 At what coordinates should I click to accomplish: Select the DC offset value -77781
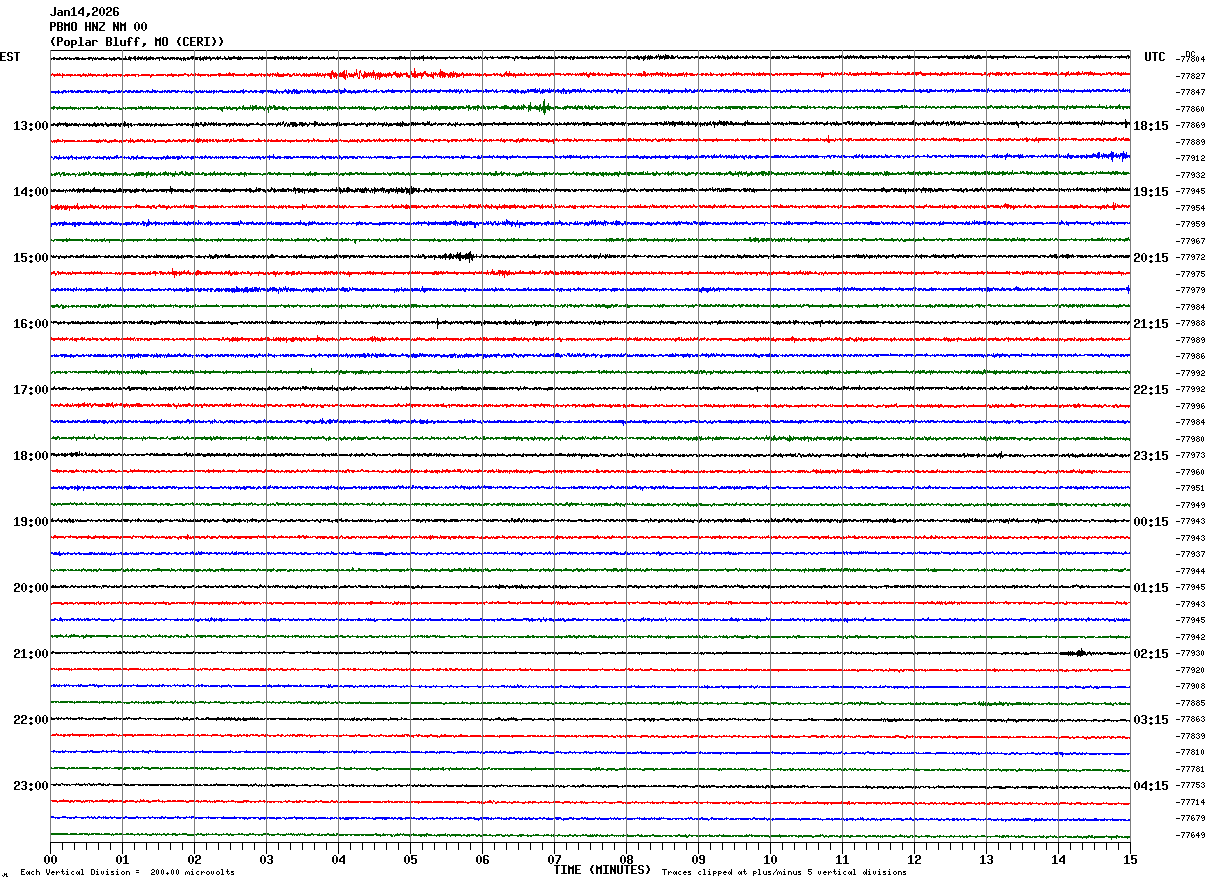click(1190, 769)
